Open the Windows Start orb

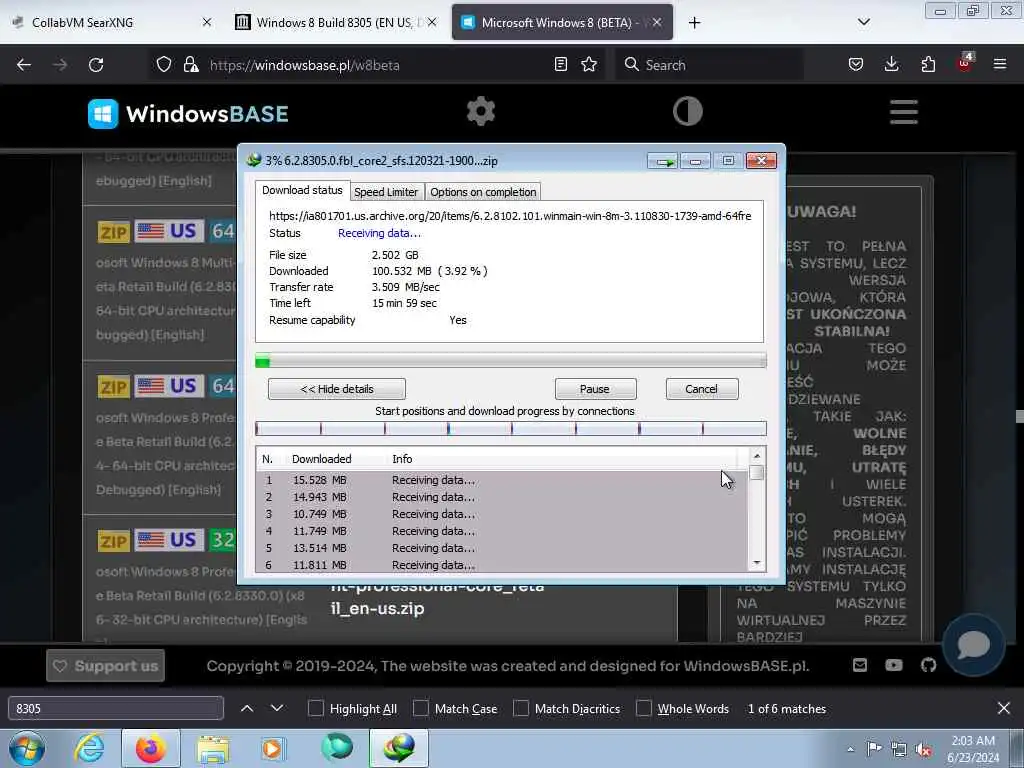27,748
